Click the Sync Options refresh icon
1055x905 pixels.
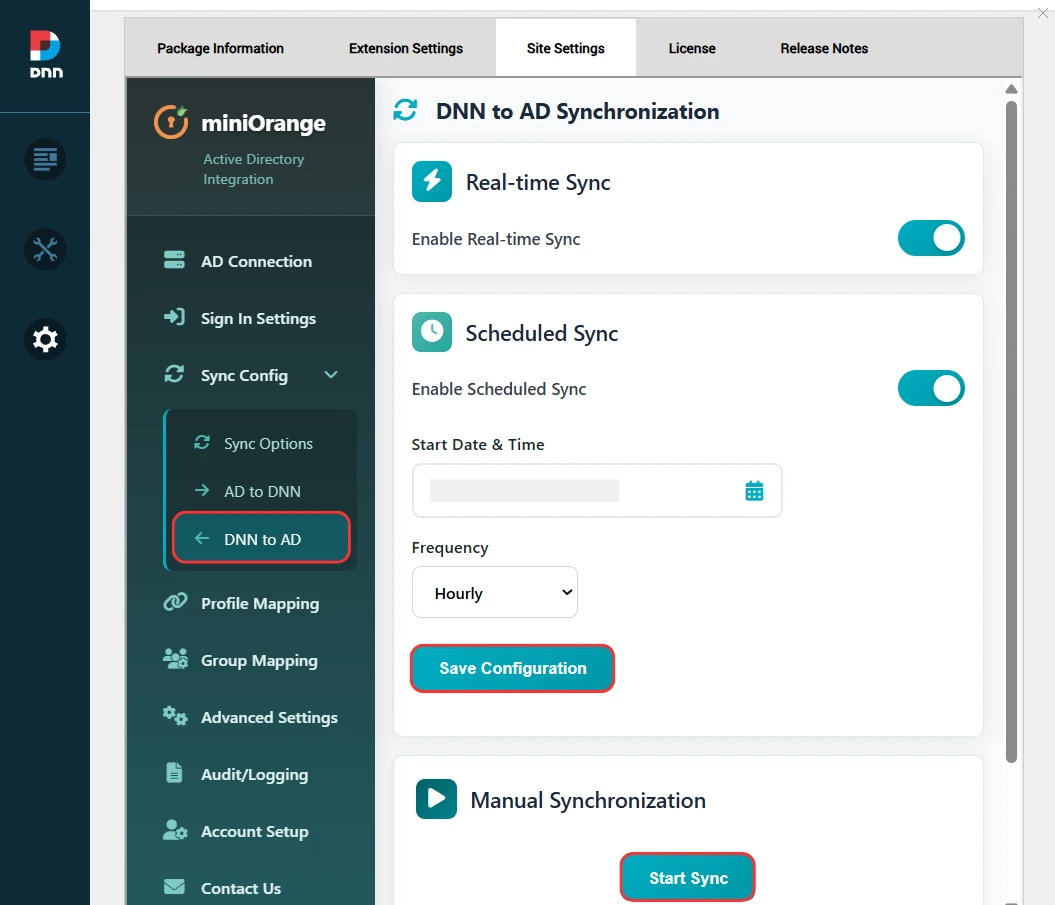202,443
